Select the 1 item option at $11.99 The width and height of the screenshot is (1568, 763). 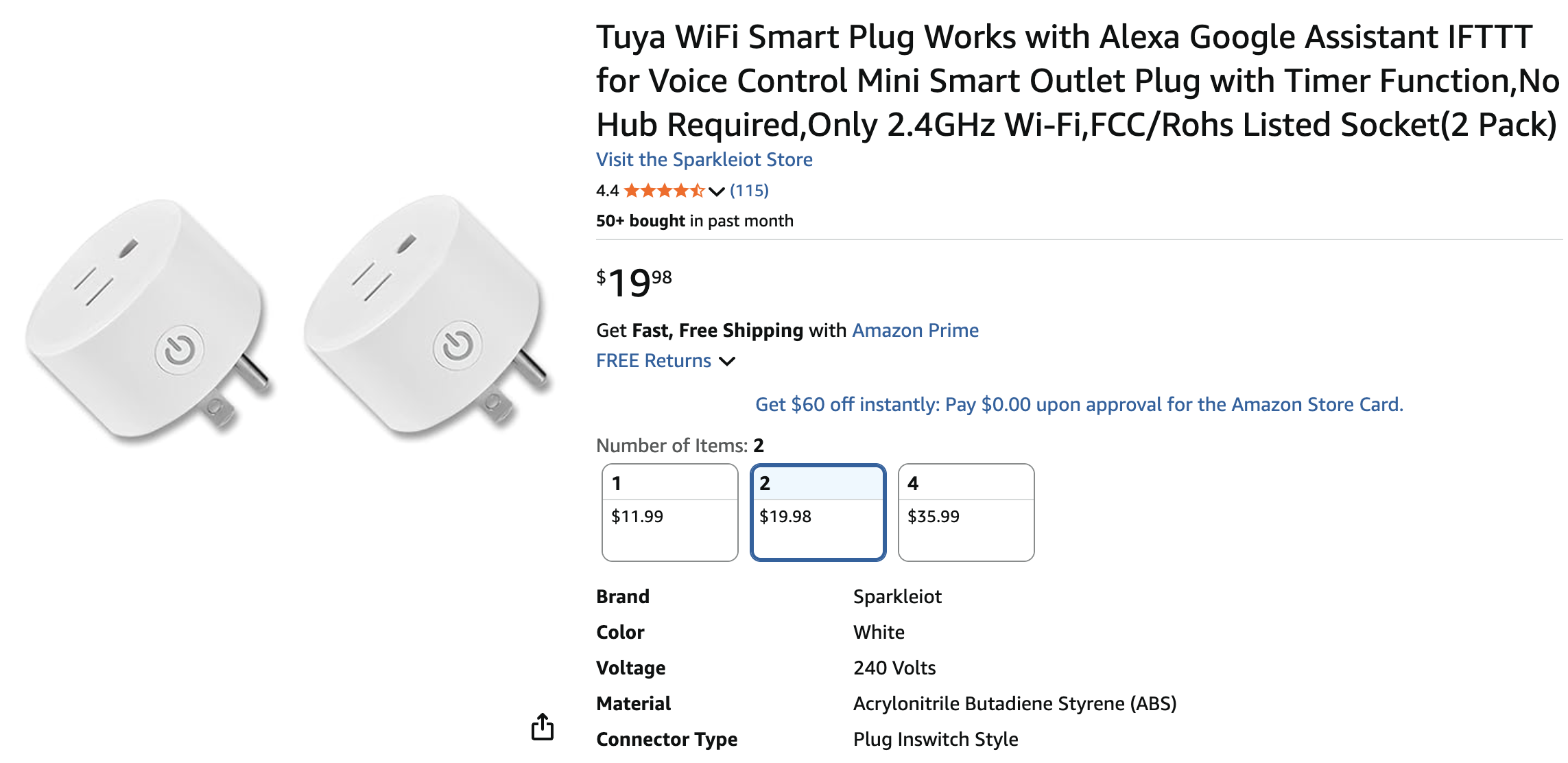pyautogui.click(x=669, y=512)
